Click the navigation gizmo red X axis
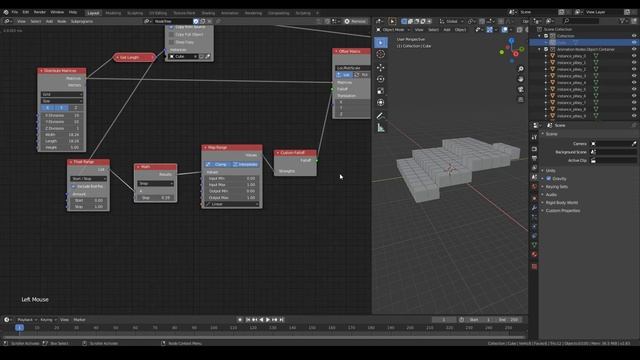The width and height of the screenshot is (640, 360). pos(516,54)
